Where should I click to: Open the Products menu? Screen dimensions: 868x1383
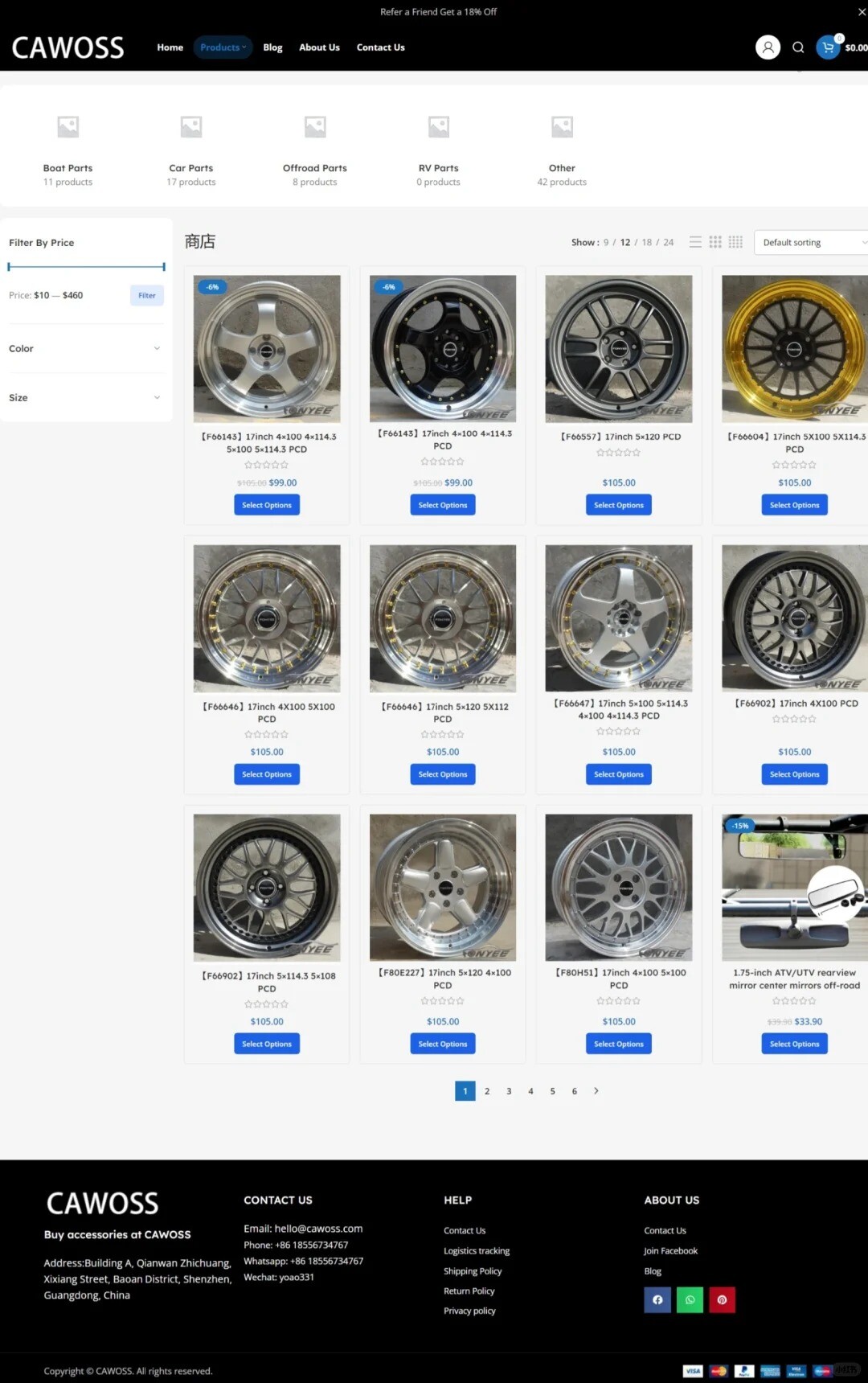tap(223, 47)
